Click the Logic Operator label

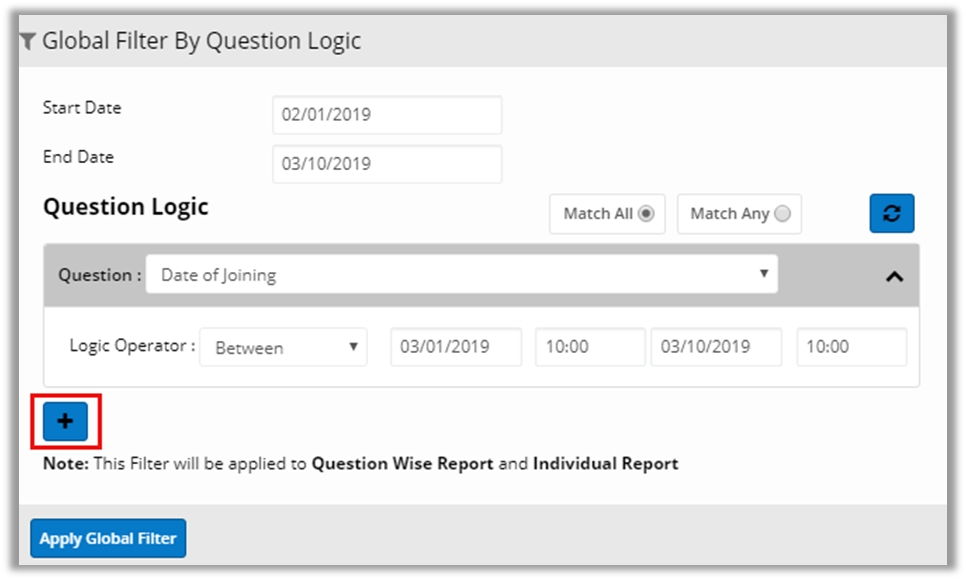[131, 346]
